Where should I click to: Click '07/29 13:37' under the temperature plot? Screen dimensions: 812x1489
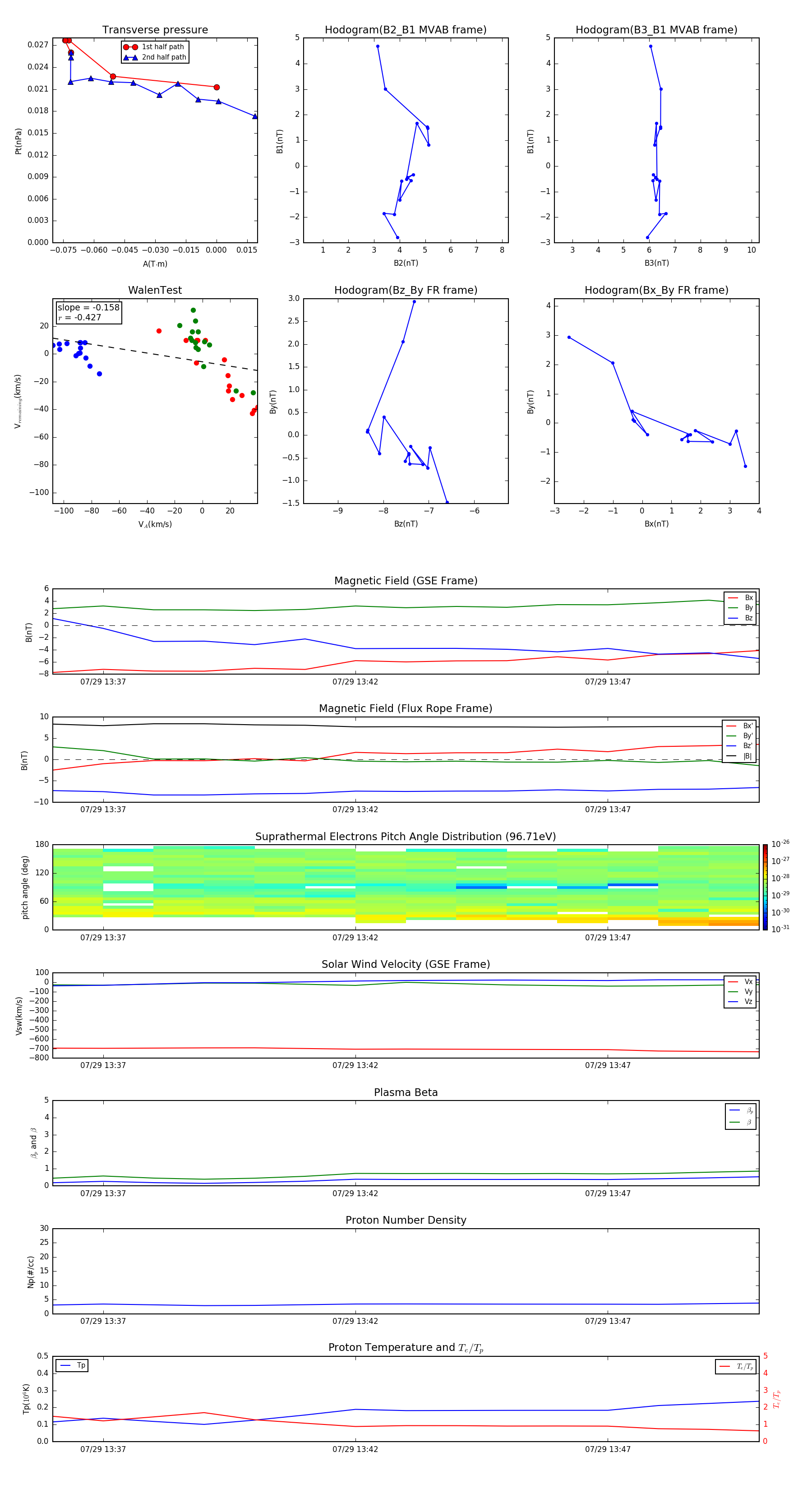pyautogui.click(x=103, y=1449)
